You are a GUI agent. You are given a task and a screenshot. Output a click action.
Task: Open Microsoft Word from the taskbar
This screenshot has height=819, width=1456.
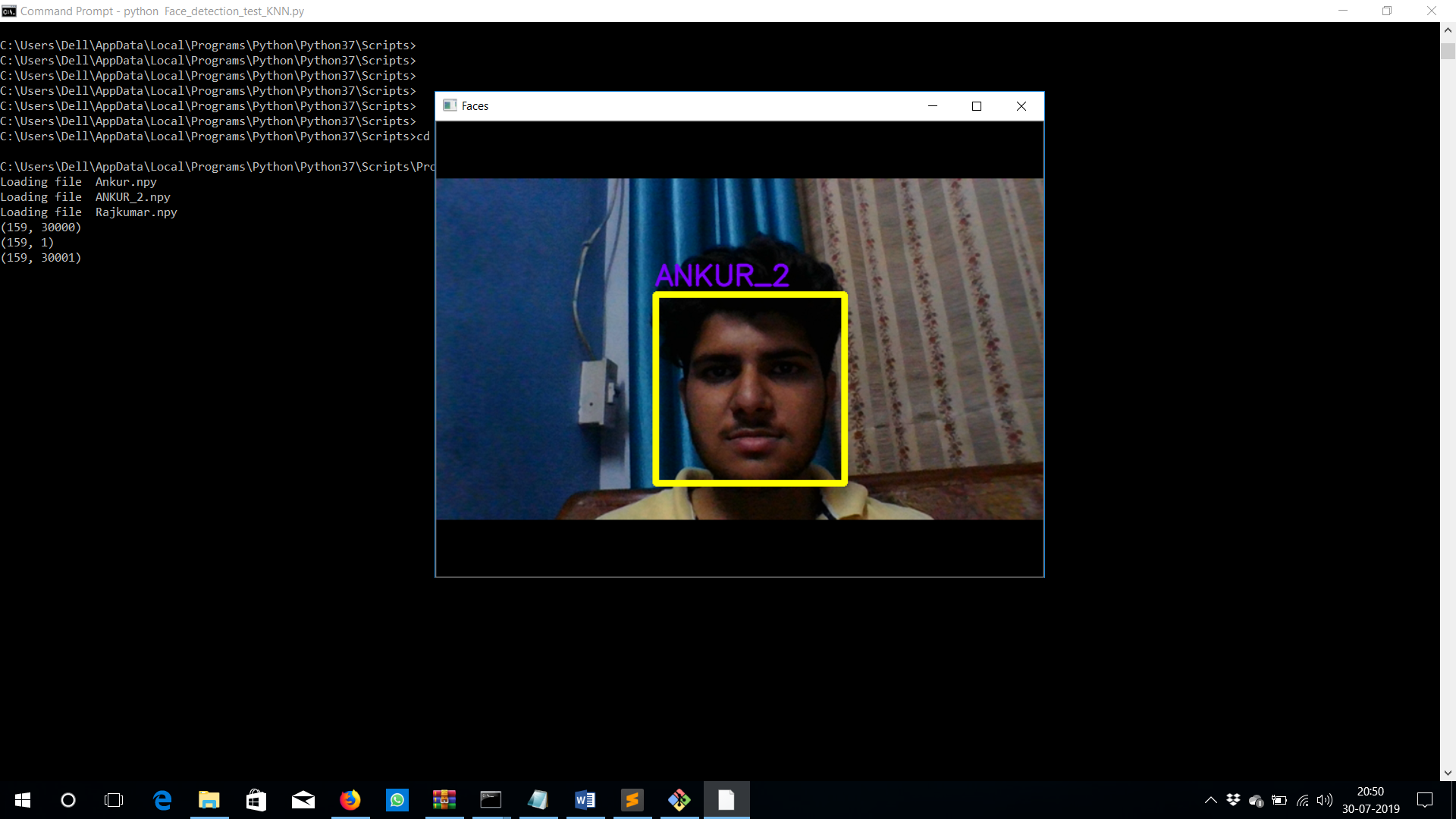(x=585, y=800)
